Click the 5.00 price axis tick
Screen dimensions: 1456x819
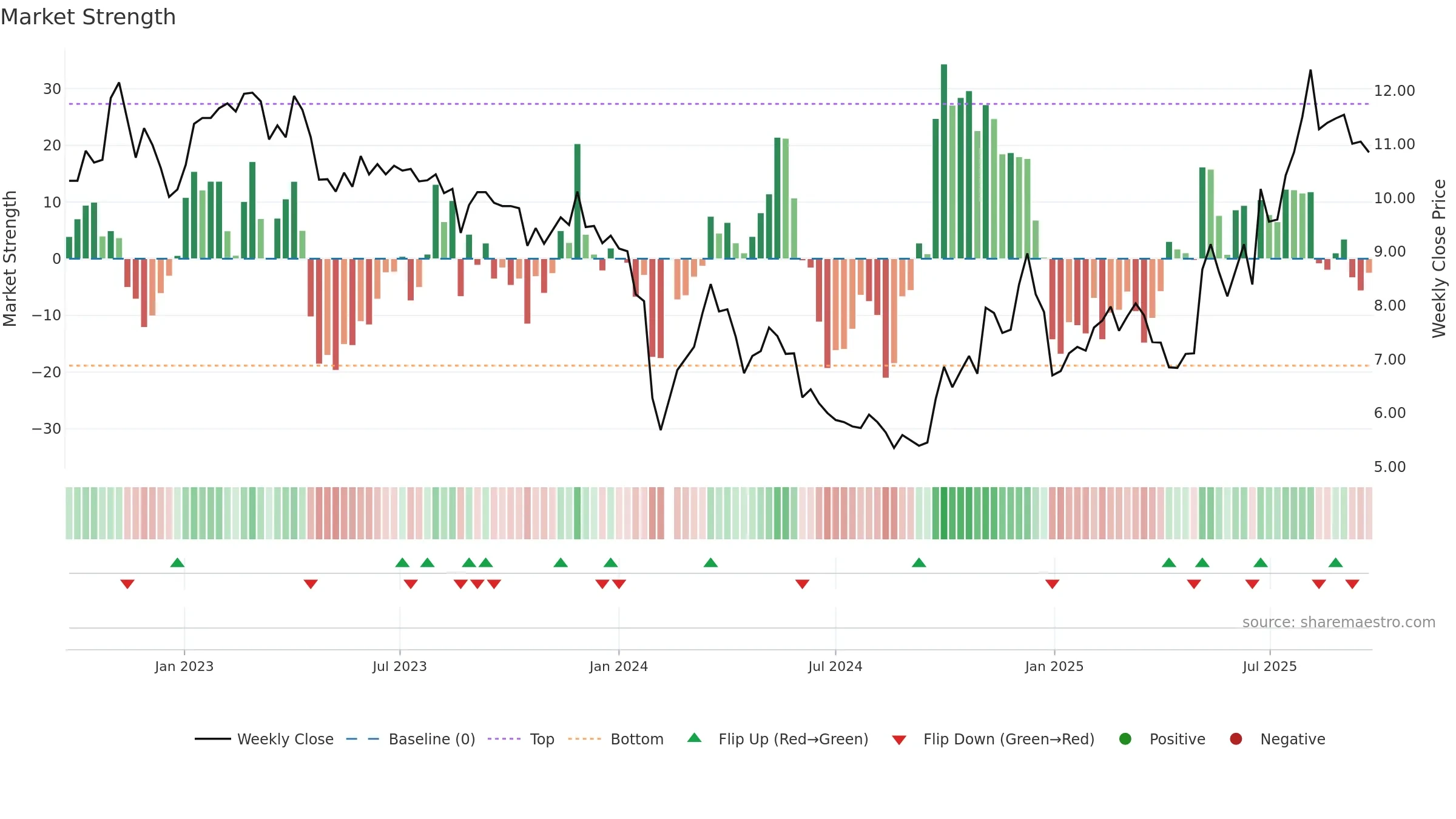pyautogui.click(x=1389, y=467)
